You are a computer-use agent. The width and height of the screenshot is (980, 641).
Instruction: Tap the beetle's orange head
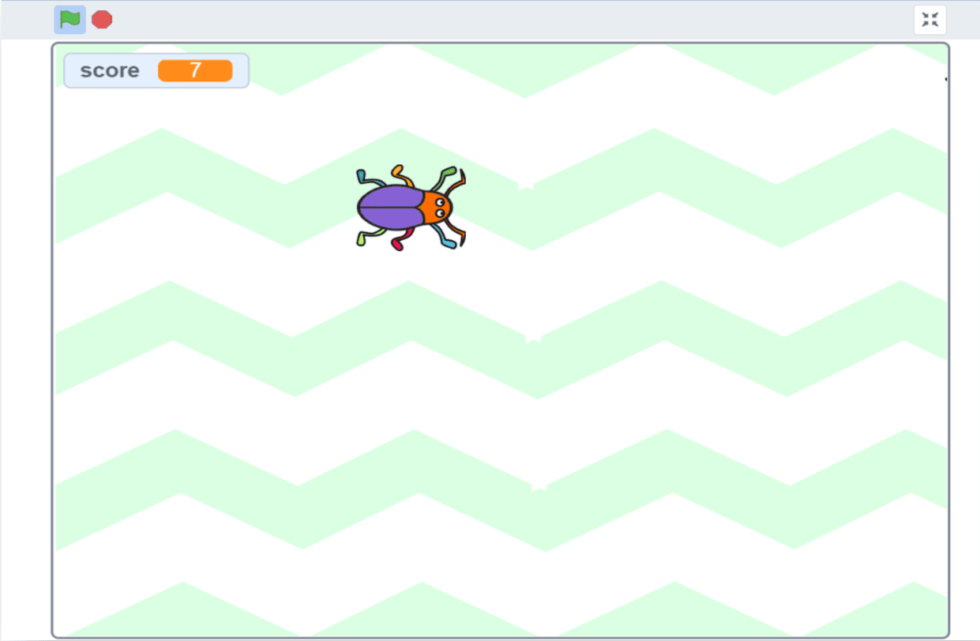pos(437,207)
